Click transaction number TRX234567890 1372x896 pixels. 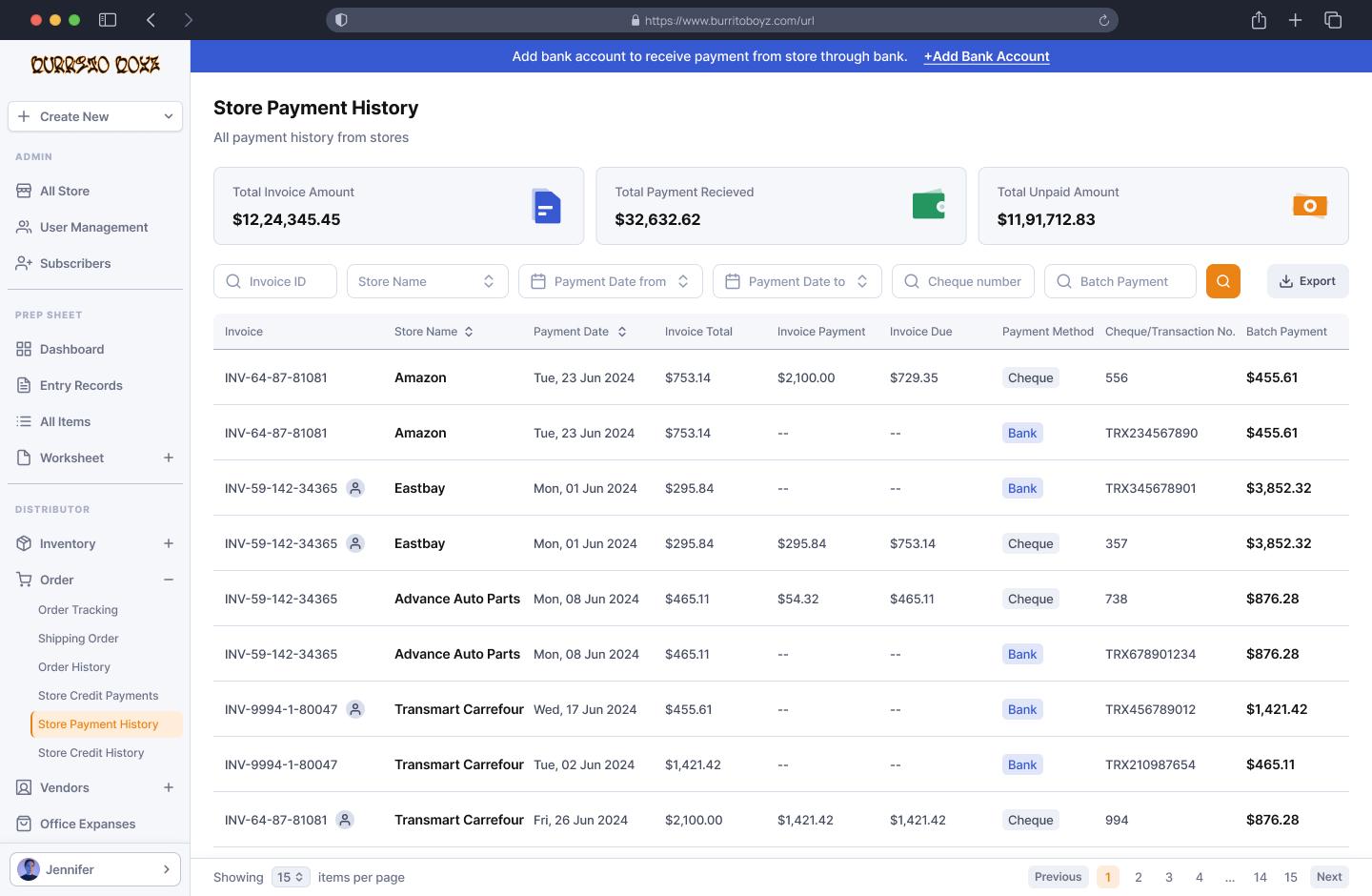1151,433
